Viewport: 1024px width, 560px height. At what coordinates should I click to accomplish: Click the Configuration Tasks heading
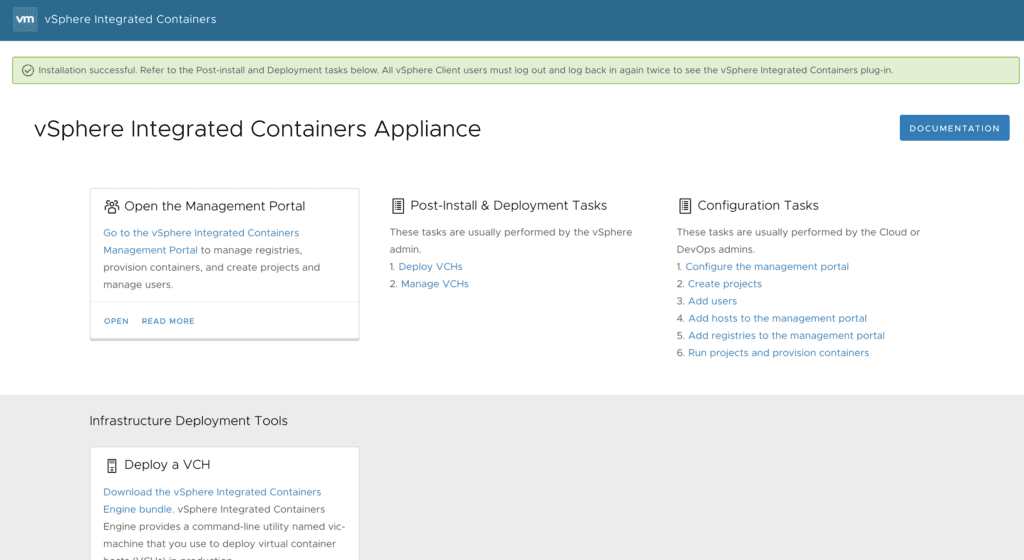click(x=758, y=206)
